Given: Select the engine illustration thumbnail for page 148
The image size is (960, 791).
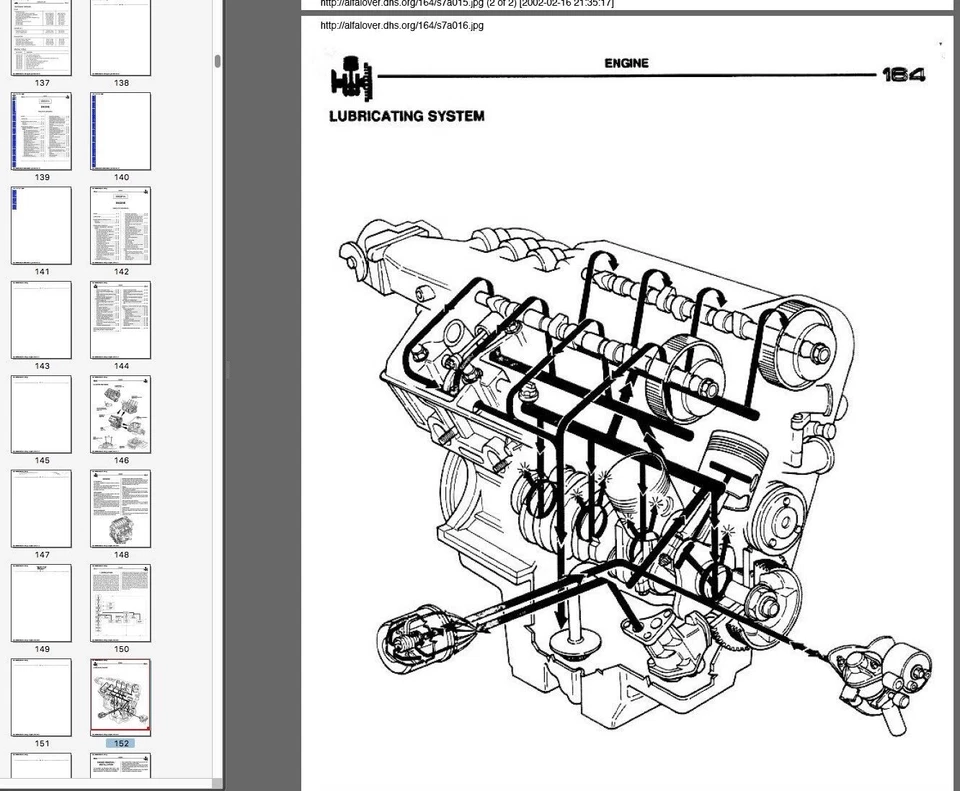Looking at the screenshot, I should pyautogui.click(x=120, y=508).
